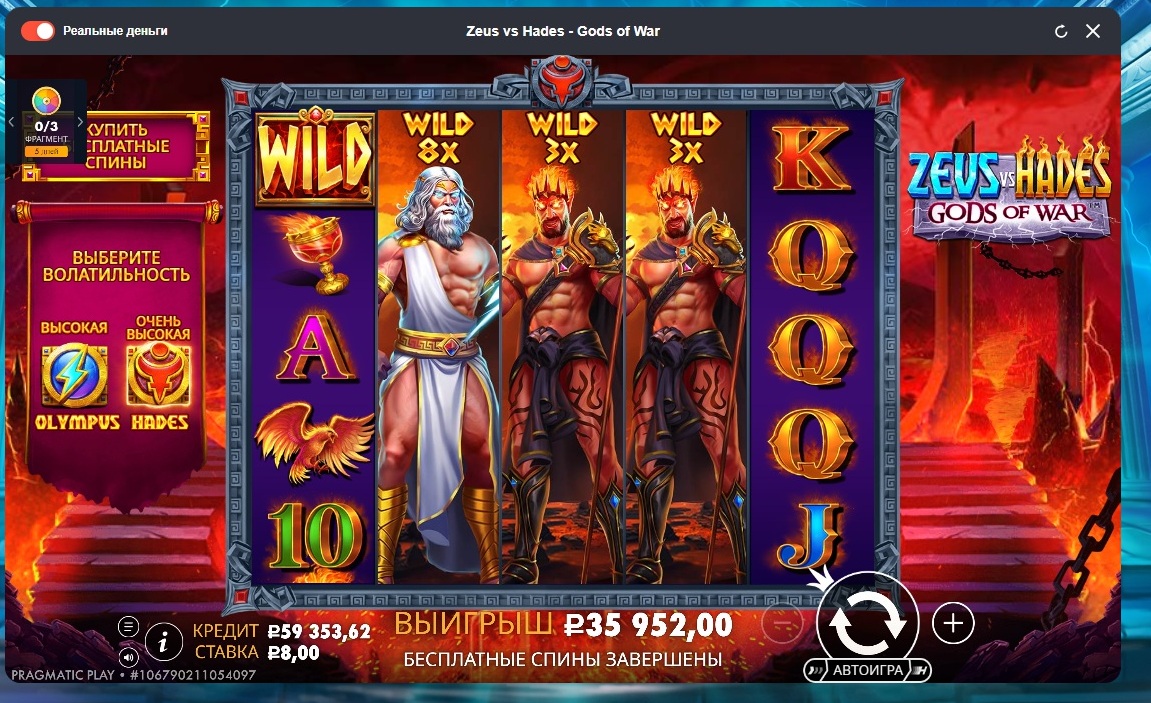Increase bet with plus button

click(953, 624)
